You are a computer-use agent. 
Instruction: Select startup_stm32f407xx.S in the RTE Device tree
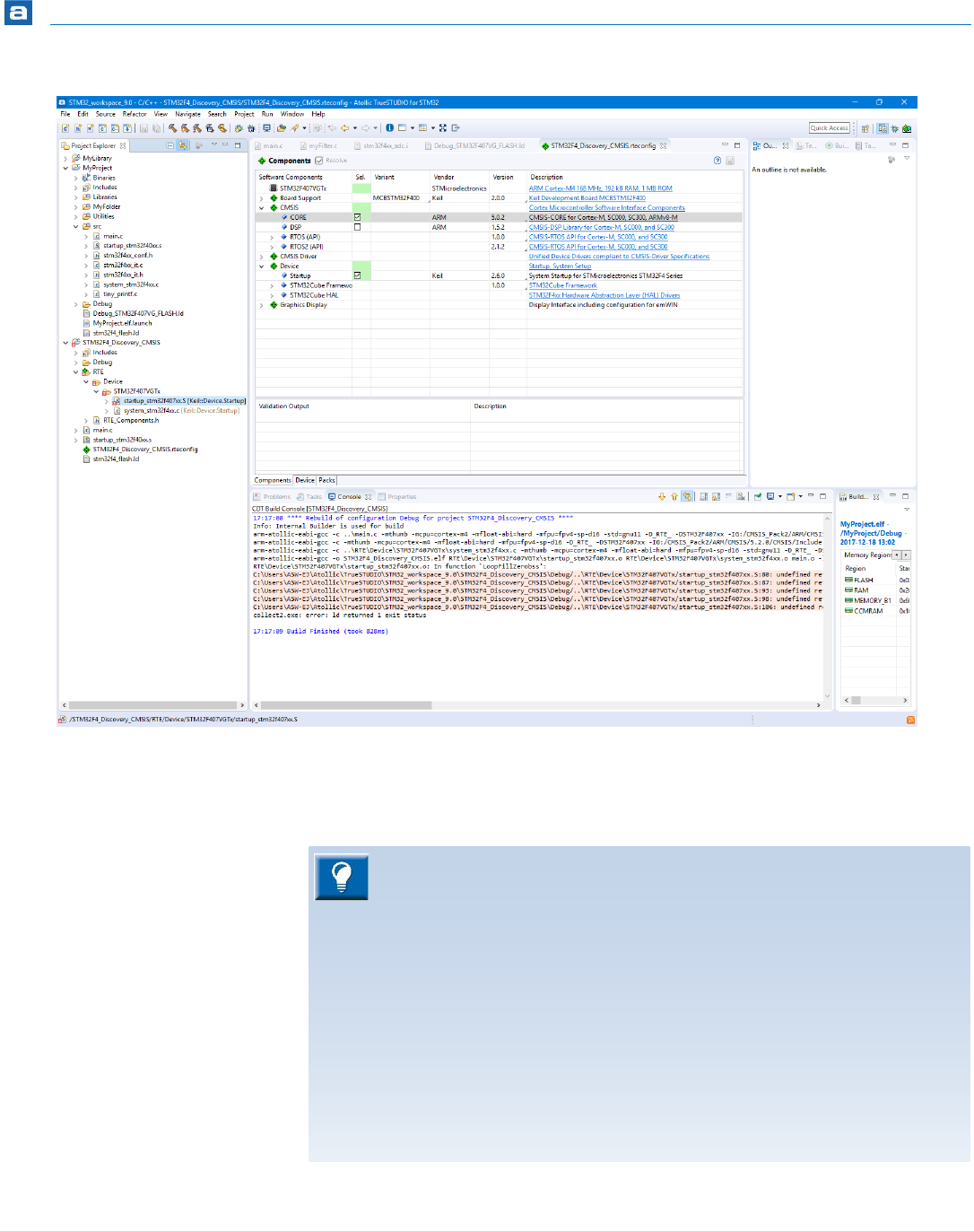click(x=179, y=401)
